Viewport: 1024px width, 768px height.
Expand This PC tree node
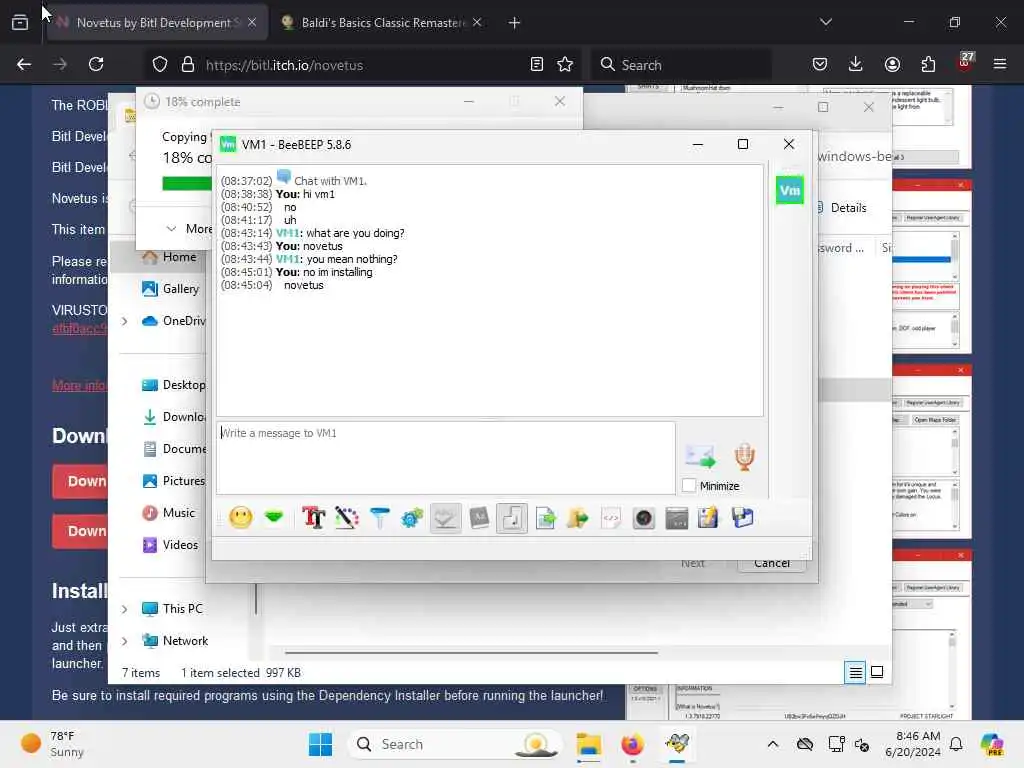(124, 609)
